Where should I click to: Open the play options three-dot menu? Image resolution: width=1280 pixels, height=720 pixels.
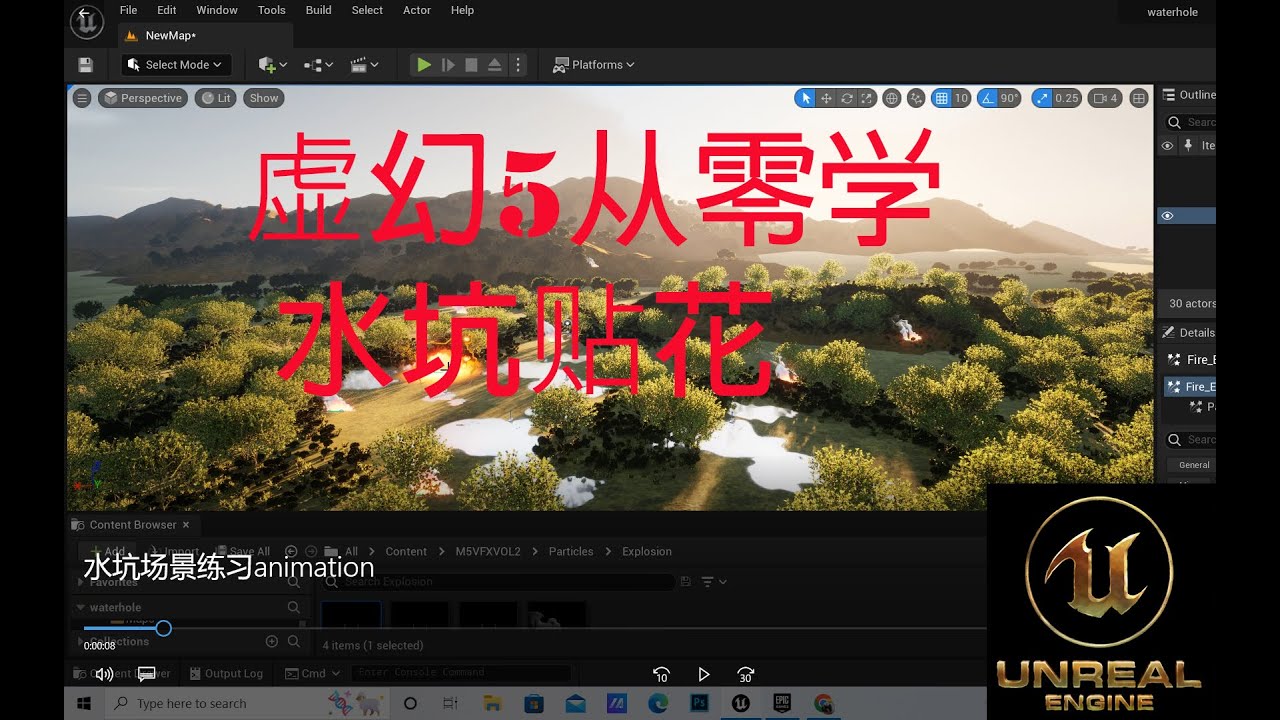(517, 65)
